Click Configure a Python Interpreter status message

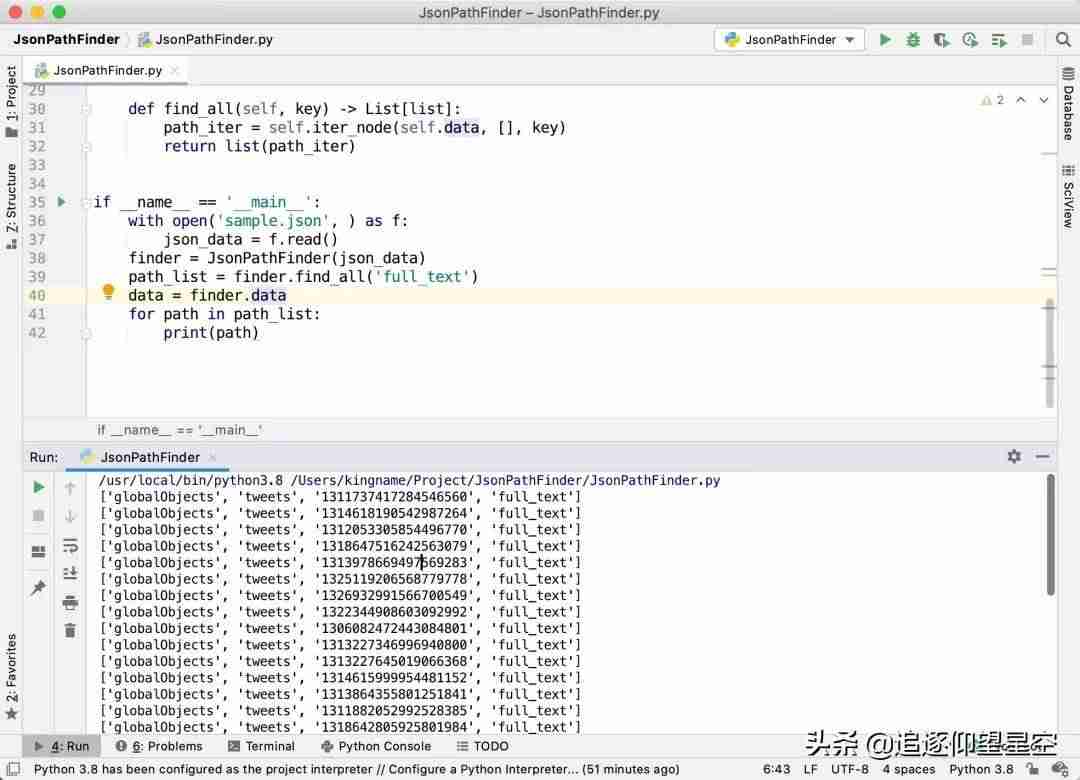coord(356,769)
